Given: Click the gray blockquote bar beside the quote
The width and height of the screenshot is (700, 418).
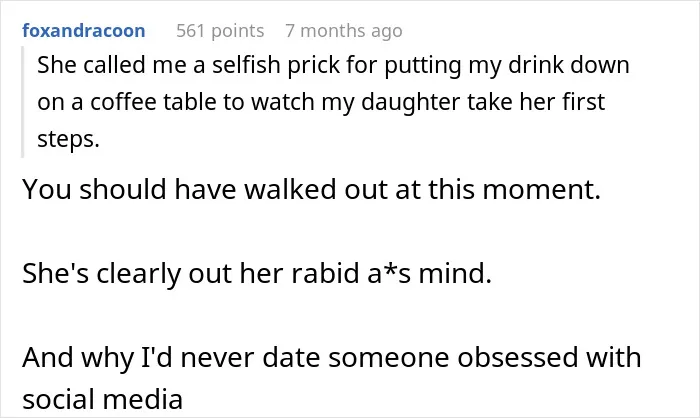Looking at the screenshot, I should [22, 102].
